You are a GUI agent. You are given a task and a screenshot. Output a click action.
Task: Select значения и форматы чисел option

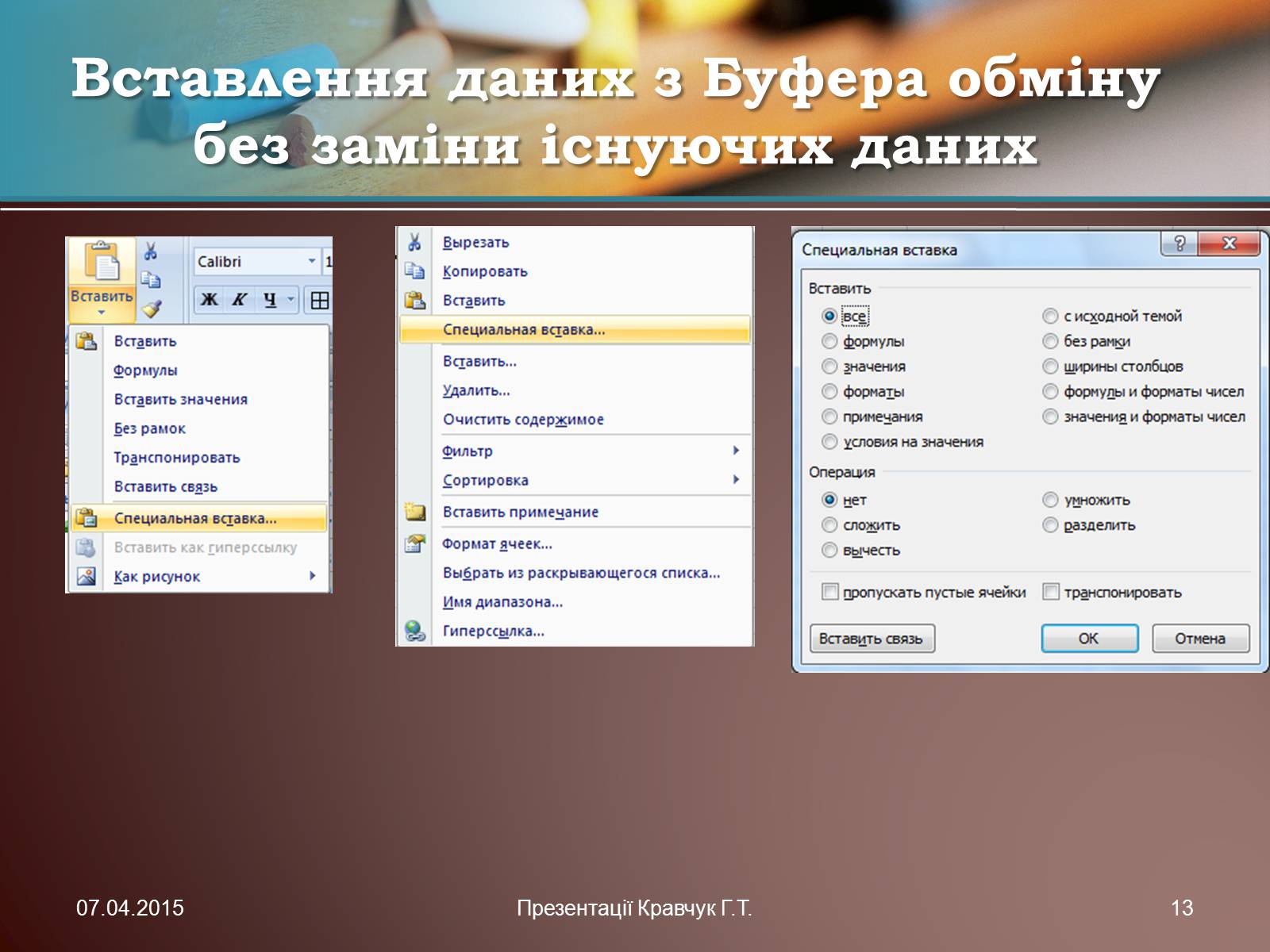[x=1050, y=416]
